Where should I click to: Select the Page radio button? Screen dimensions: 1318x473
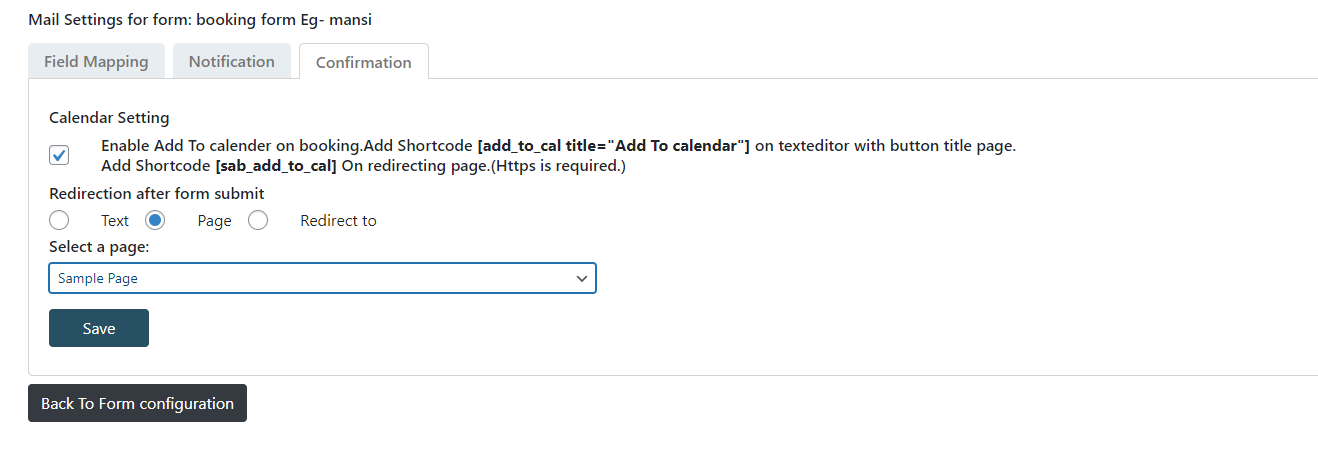[155, 220]
